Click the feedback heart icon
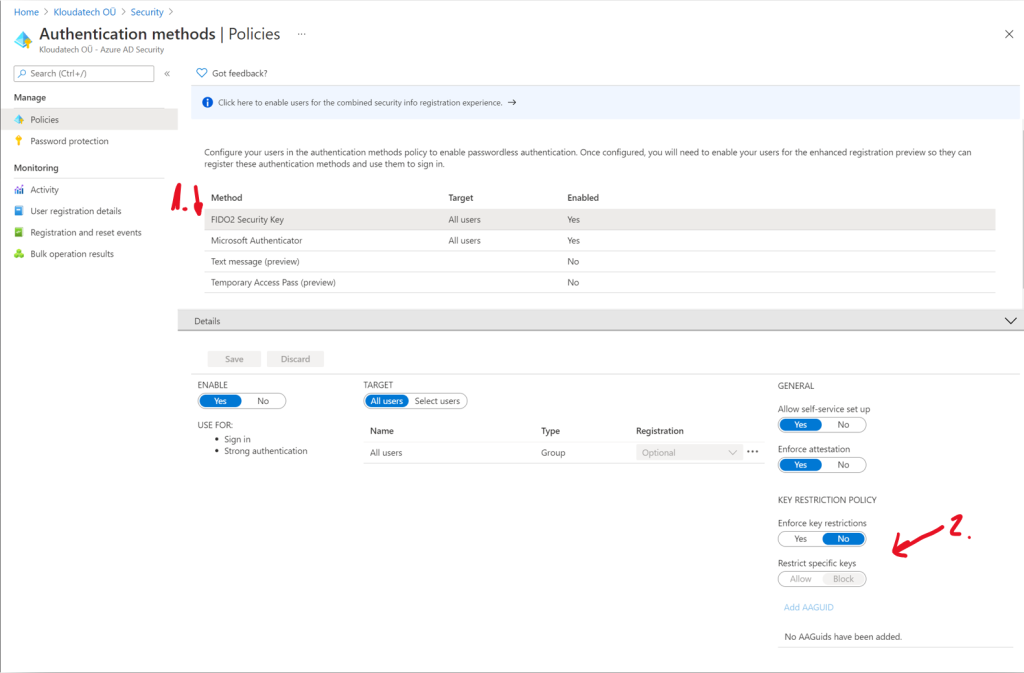The height and width of the screenshot is (673, 1024). [202, 73]
